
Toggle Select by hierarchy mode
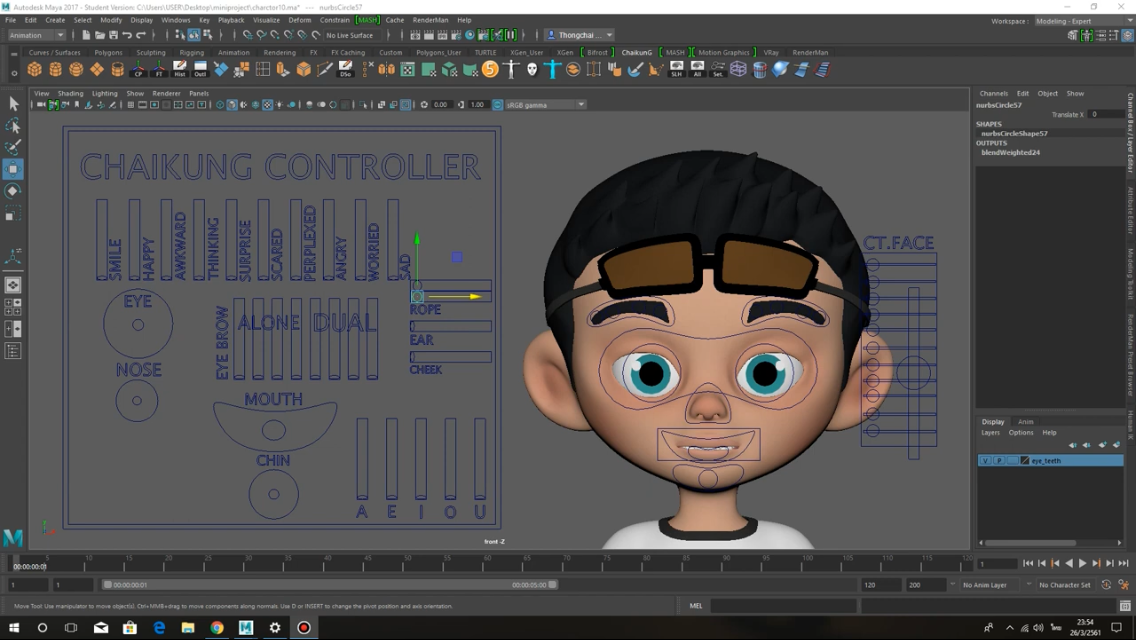point(180,35)
